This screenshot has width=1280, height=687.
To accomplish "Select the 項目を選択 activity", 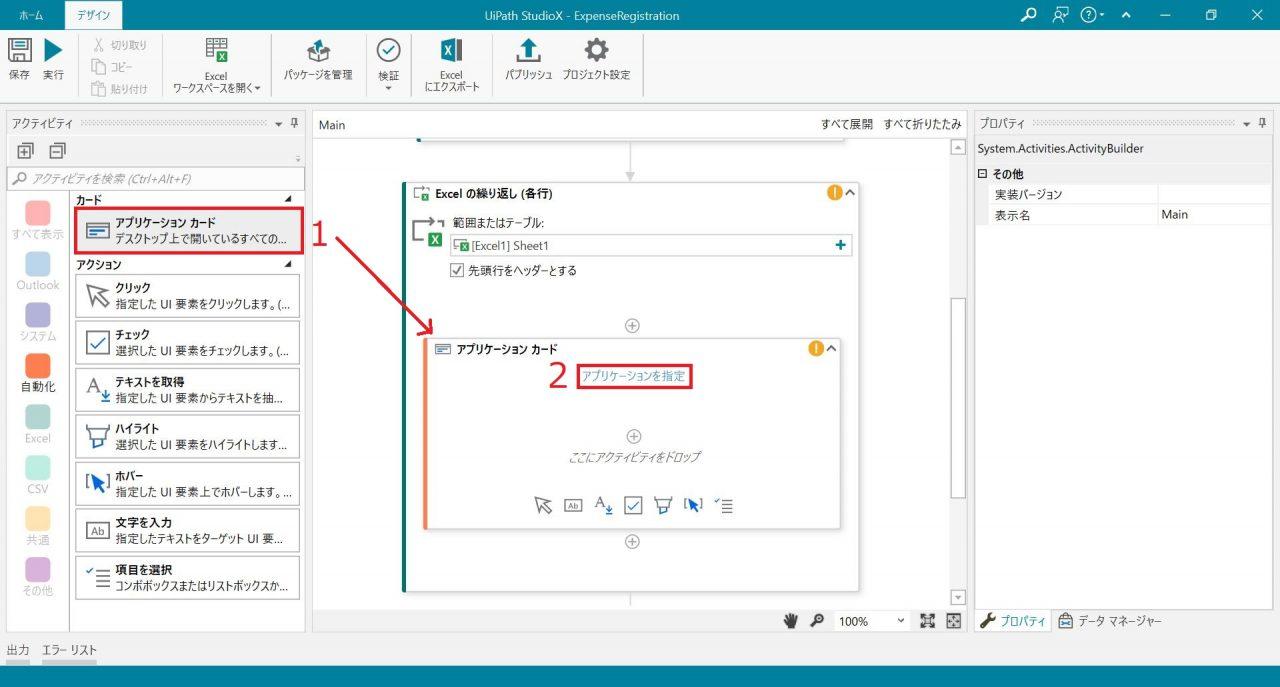I will click(188, 577).
